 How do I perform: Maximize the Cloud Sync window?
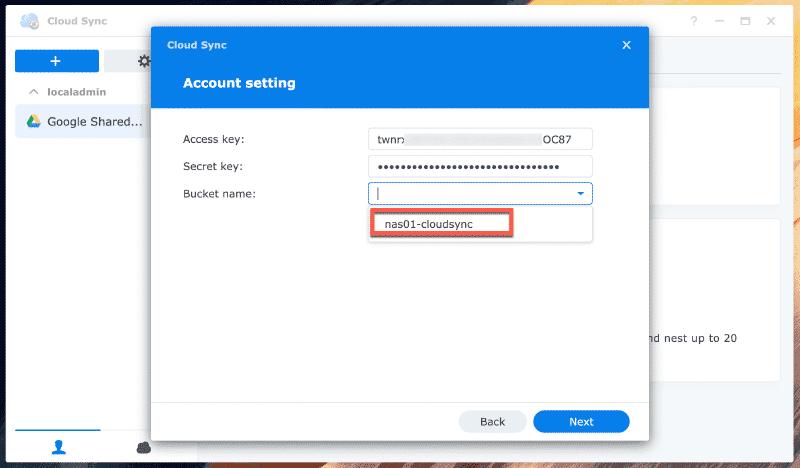pos(745,21)
